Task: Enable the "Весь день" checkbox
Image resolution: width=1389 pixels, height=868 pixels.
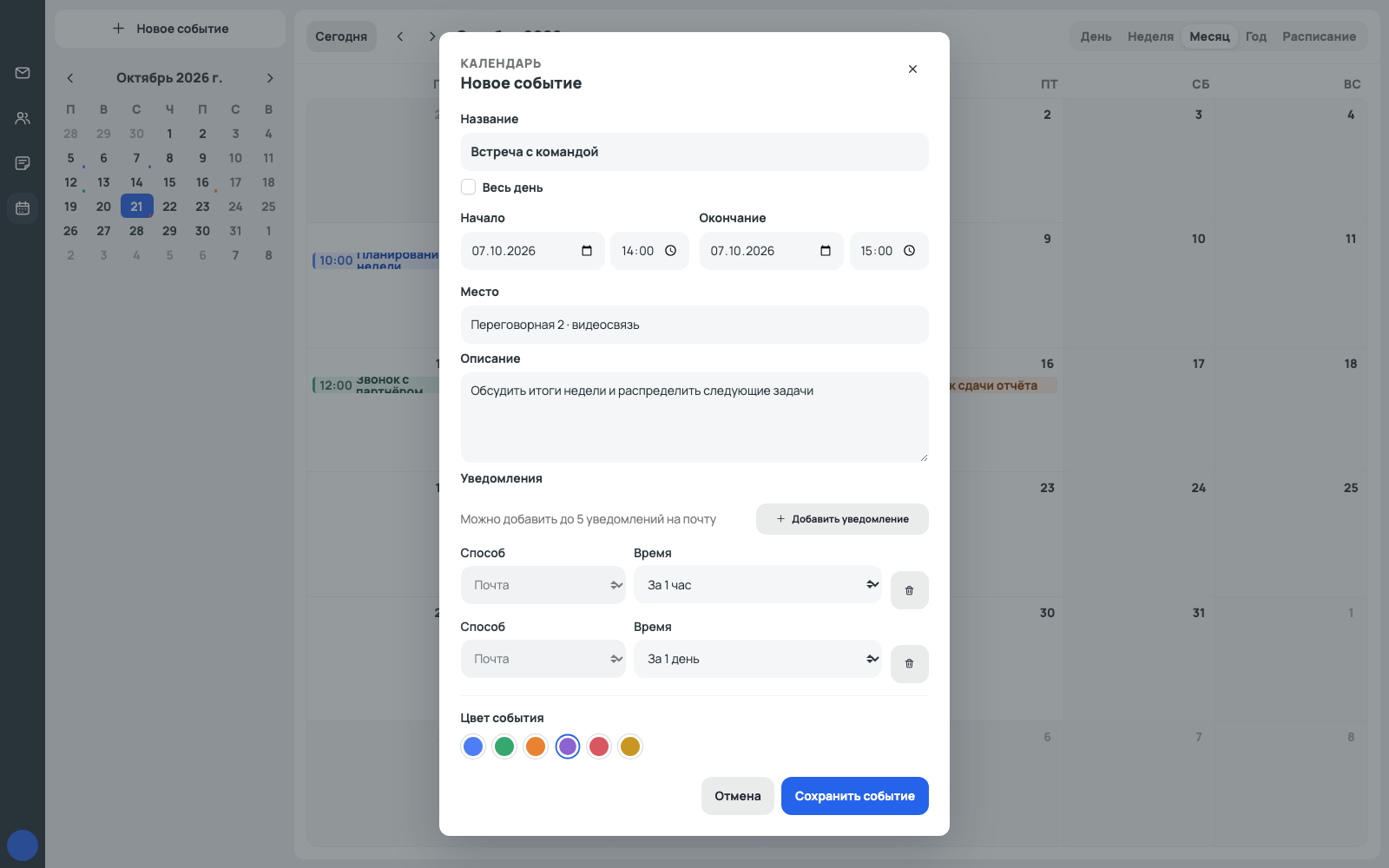Action: point(468,187)
